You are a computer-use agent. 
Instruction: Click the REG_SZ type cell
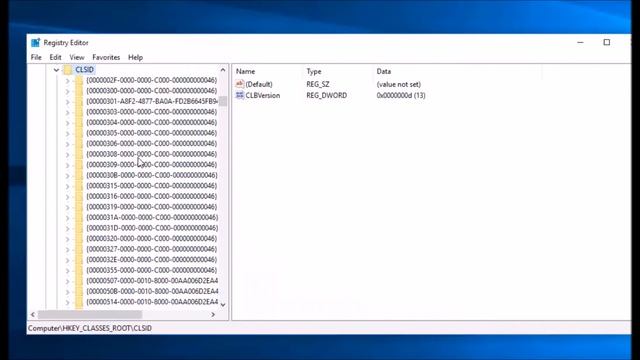pyautogui.click(x=318, y=84)
